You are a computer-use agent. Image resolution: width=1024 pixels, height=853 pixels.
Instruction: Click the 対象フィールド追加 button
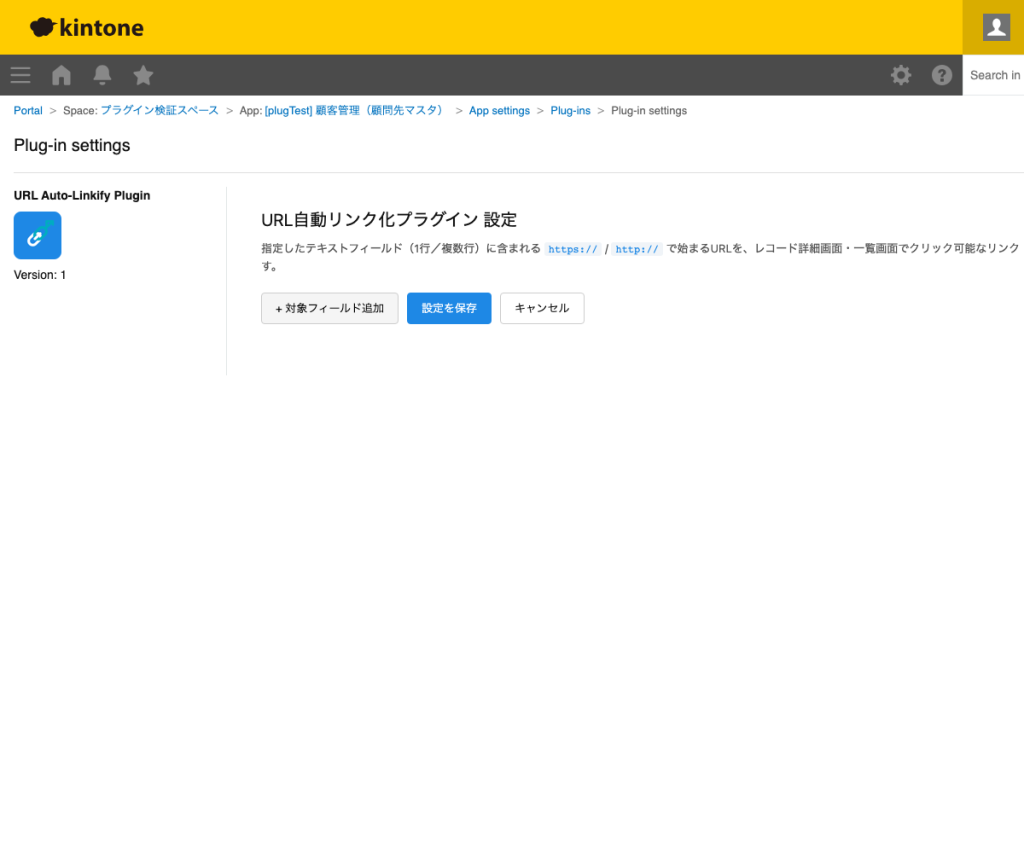(329, 308)
